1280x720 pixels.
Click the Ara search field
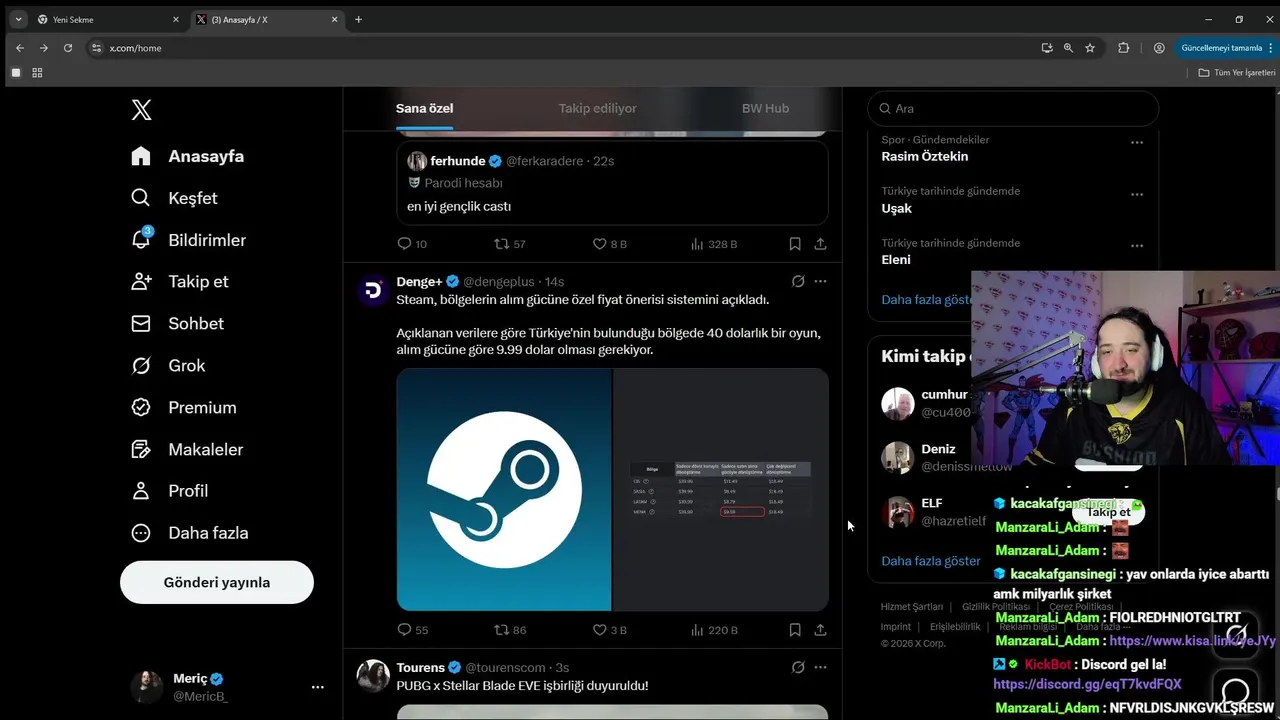[1013, 108]
